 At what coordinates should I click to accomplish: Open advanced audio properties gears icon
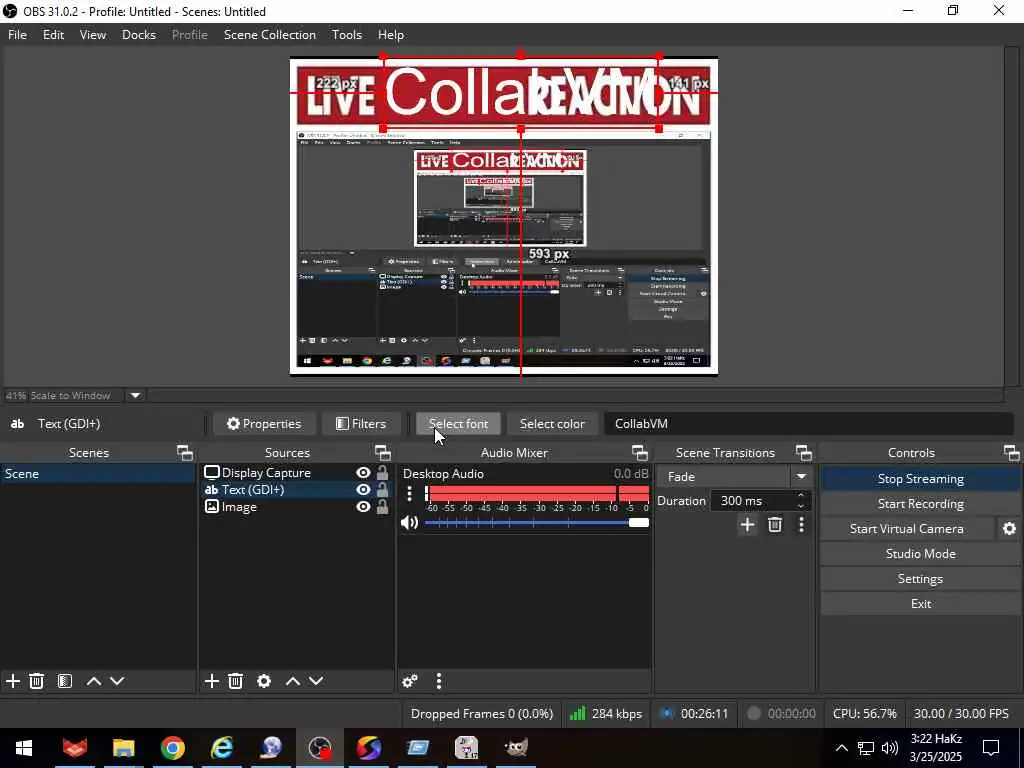[x=409, y=681]
